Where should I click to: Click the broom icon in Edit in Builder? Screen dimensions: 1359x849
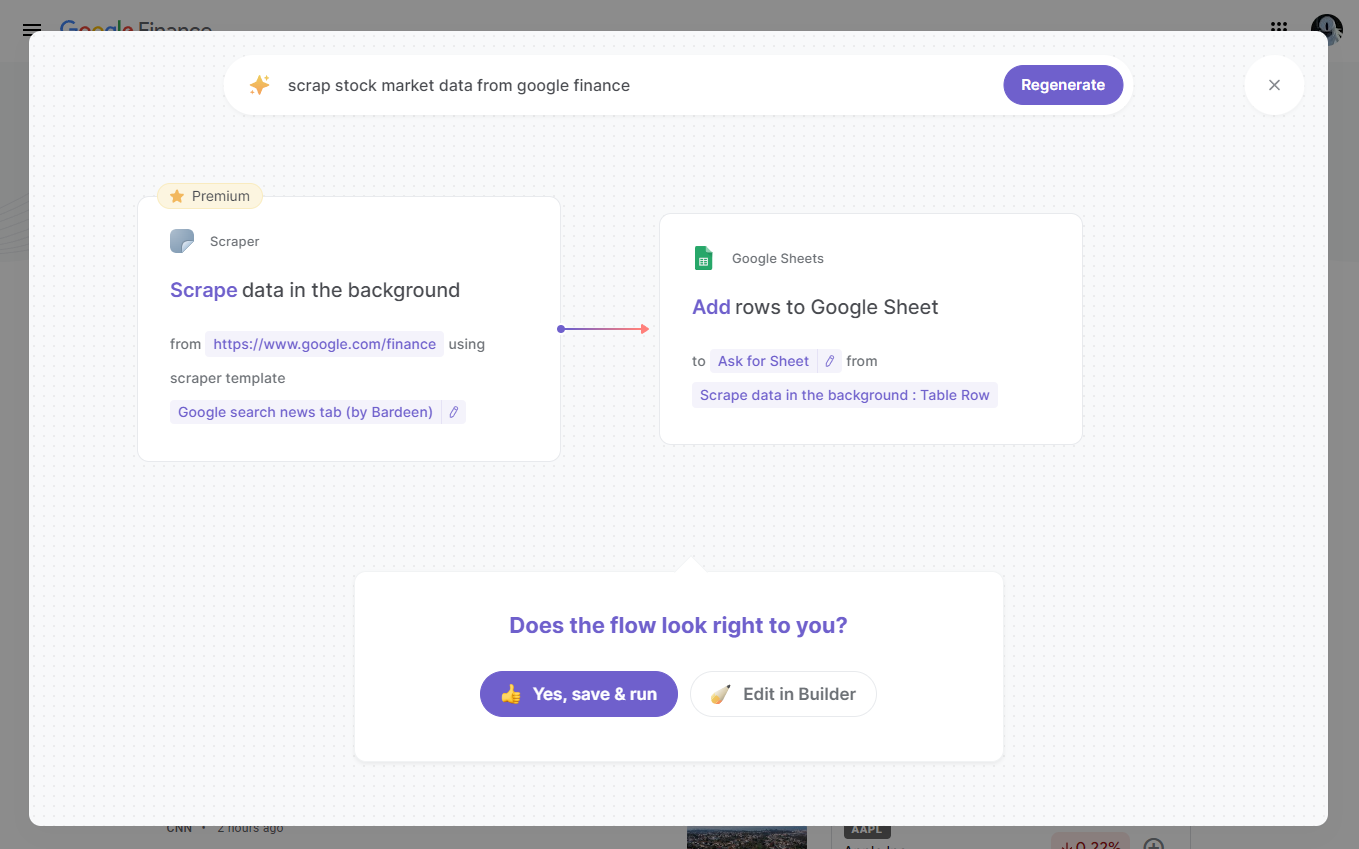coord(721,694)
